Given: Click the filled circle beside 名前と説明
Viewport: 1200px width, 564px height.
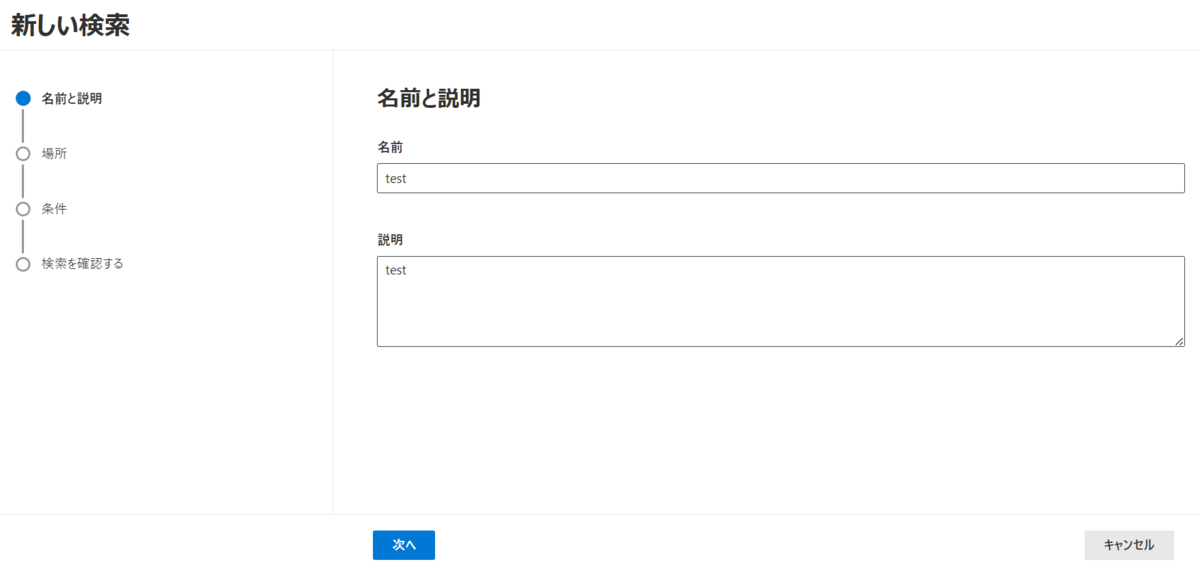Looking at the screenshot, I should 23,99.
